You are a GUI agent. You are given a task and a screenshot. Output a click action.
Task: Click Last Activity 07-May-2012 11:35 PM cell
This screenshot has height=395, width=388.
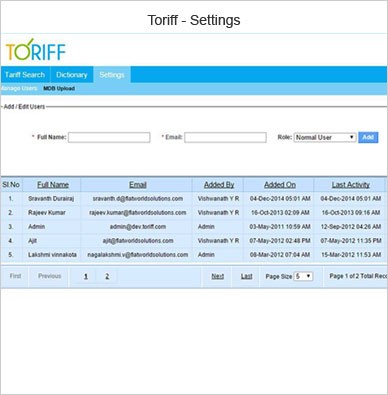(351, 241)
